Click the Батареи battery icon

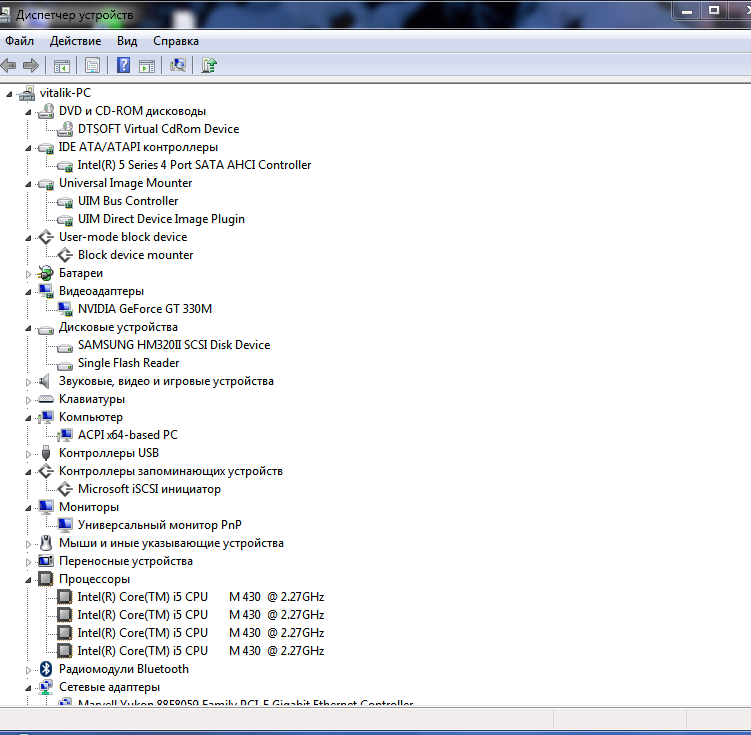46,273
